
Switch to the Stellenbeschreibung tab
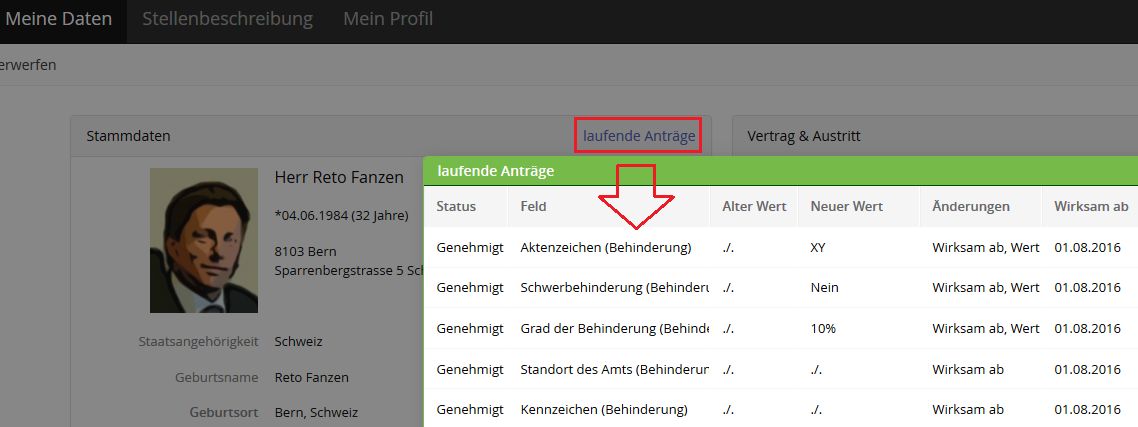pyautogui.click(x=227, y=19)
